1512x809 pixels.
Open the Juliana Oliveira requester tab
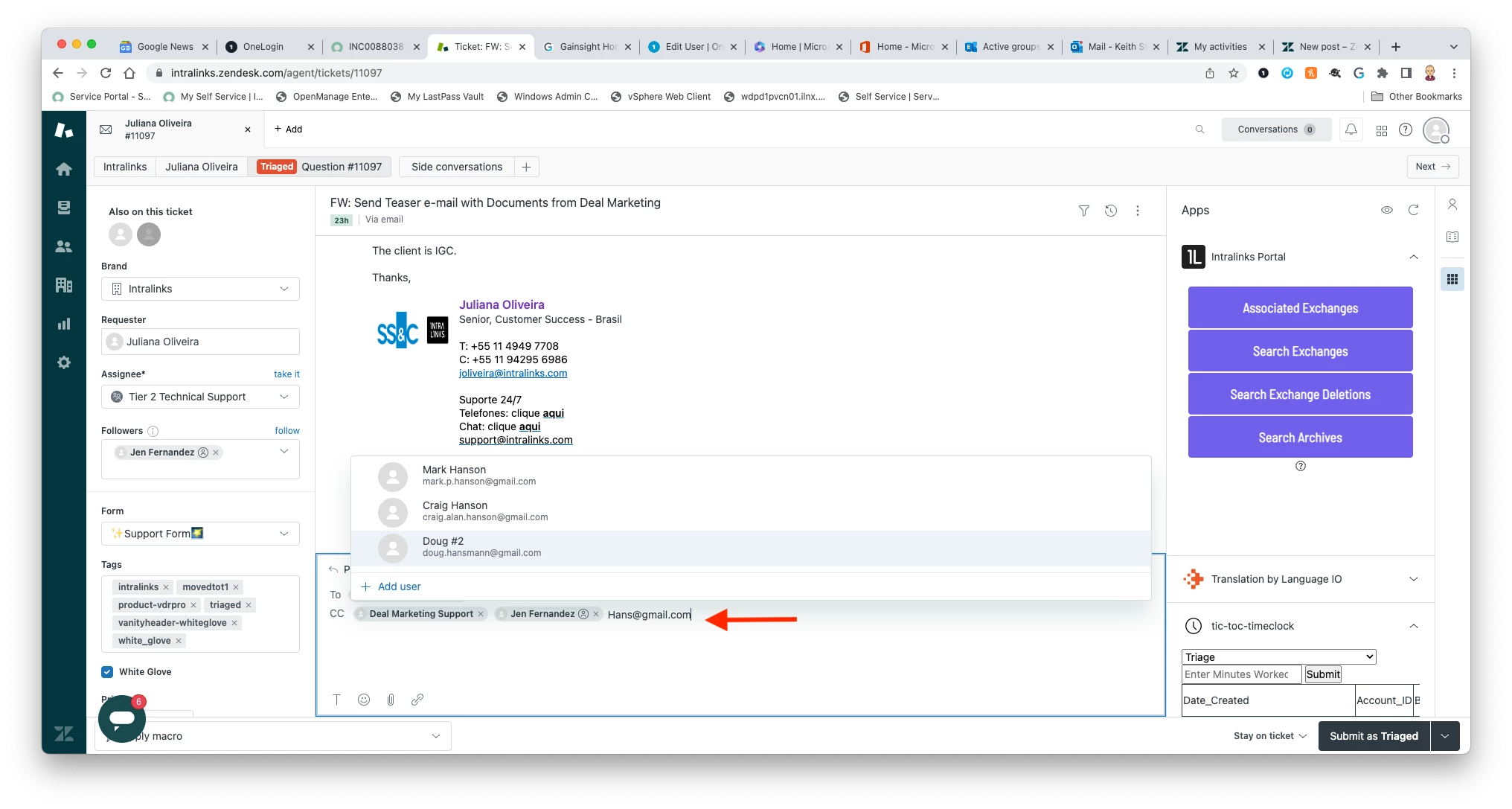tap(202, 167)
